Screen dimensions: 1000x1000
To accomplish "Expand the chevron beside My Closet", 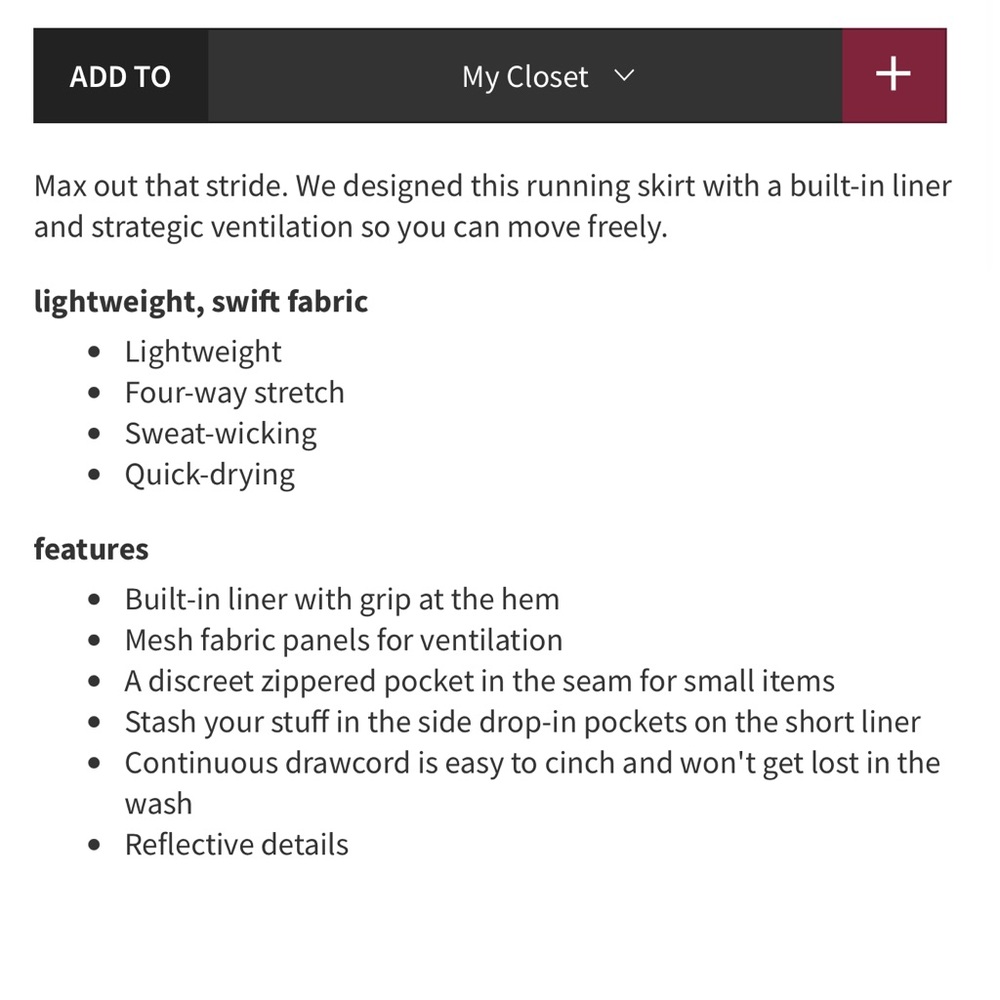I will pyautogui.click(x=624, y=75).
